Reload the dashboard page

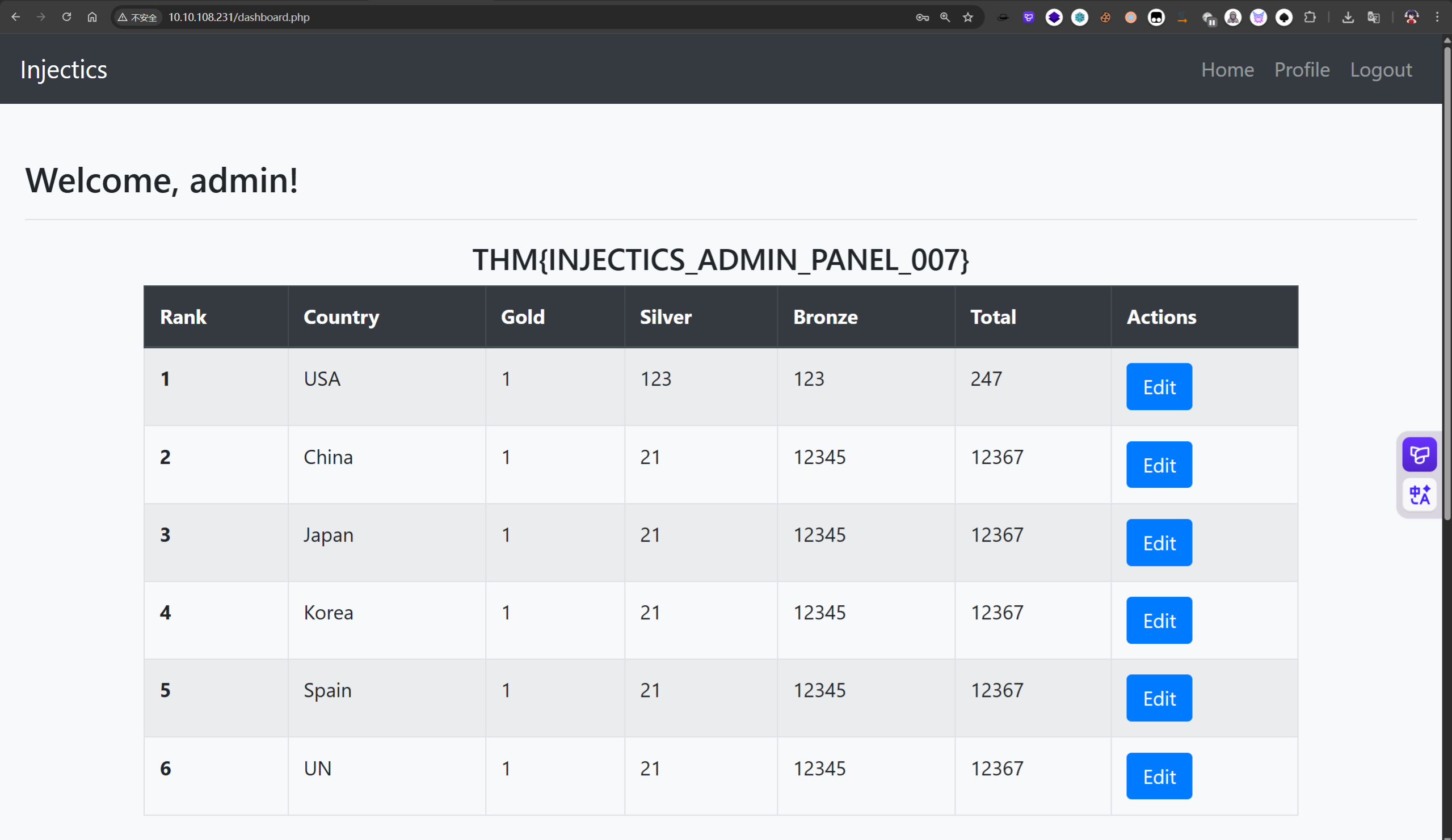67,17
